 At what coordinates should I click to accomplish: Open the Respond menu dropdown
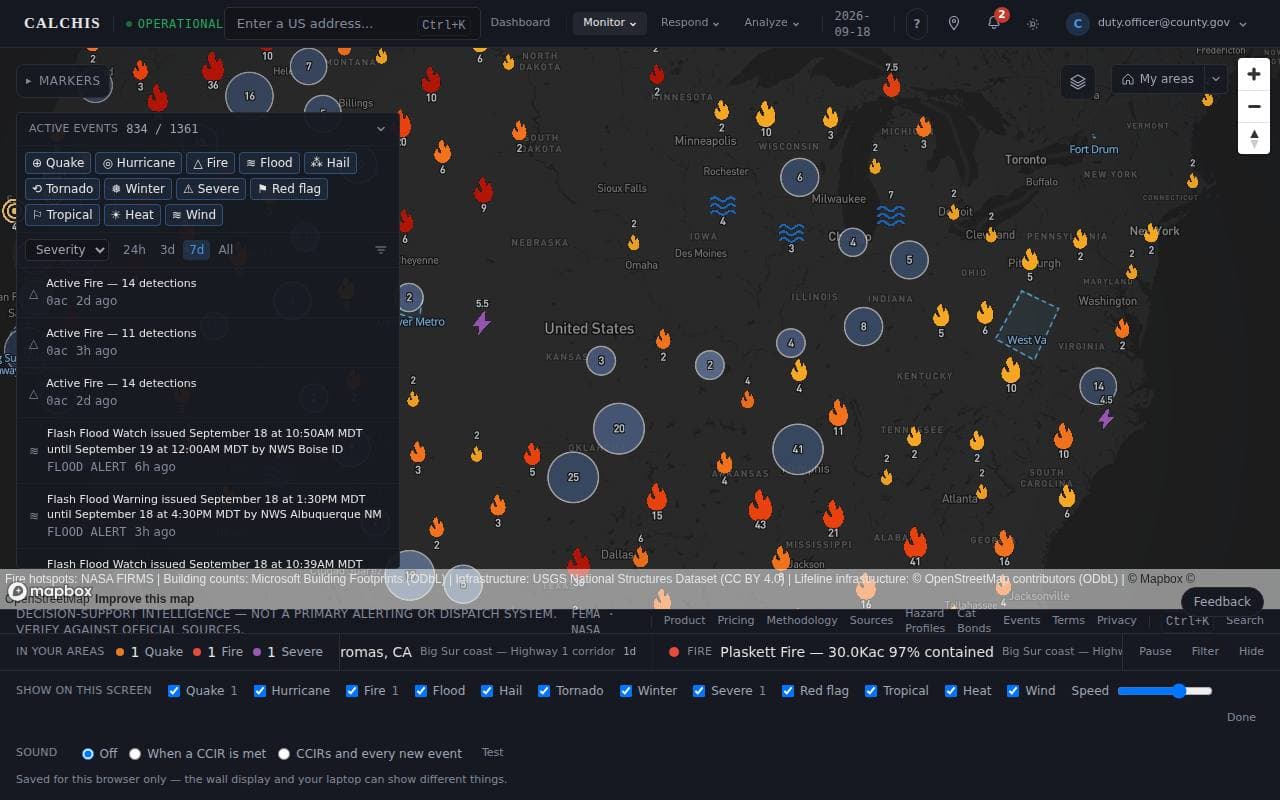(690, 23)
